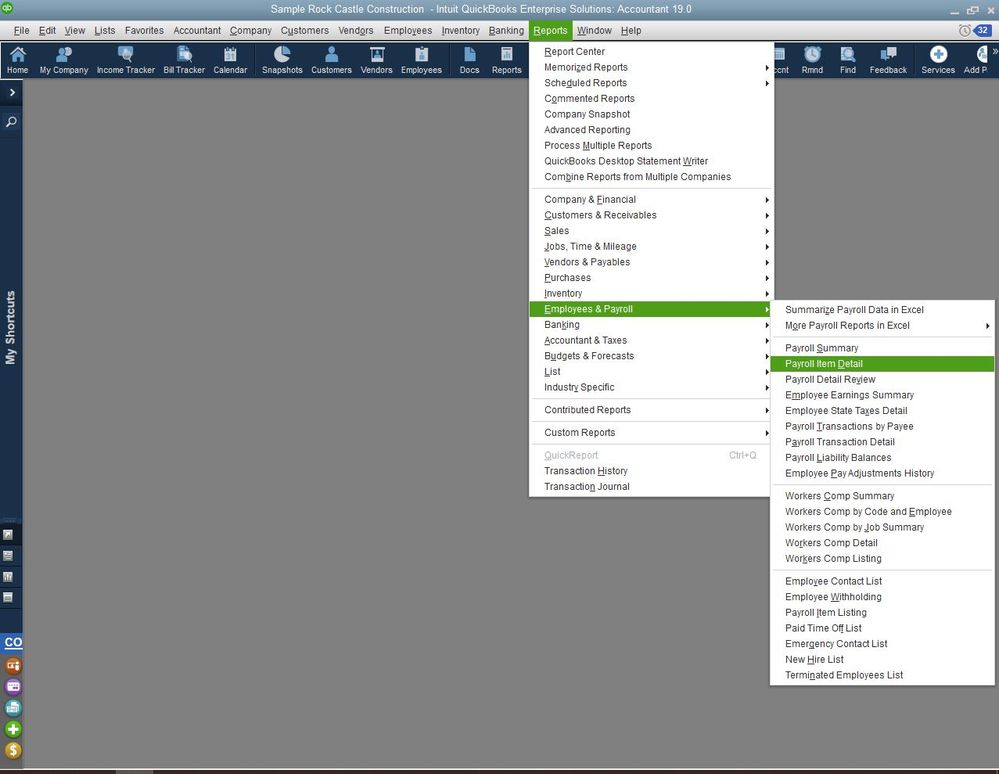
Task: Expand Customers & Receivables submenu
Action: (x=651, y=215)
